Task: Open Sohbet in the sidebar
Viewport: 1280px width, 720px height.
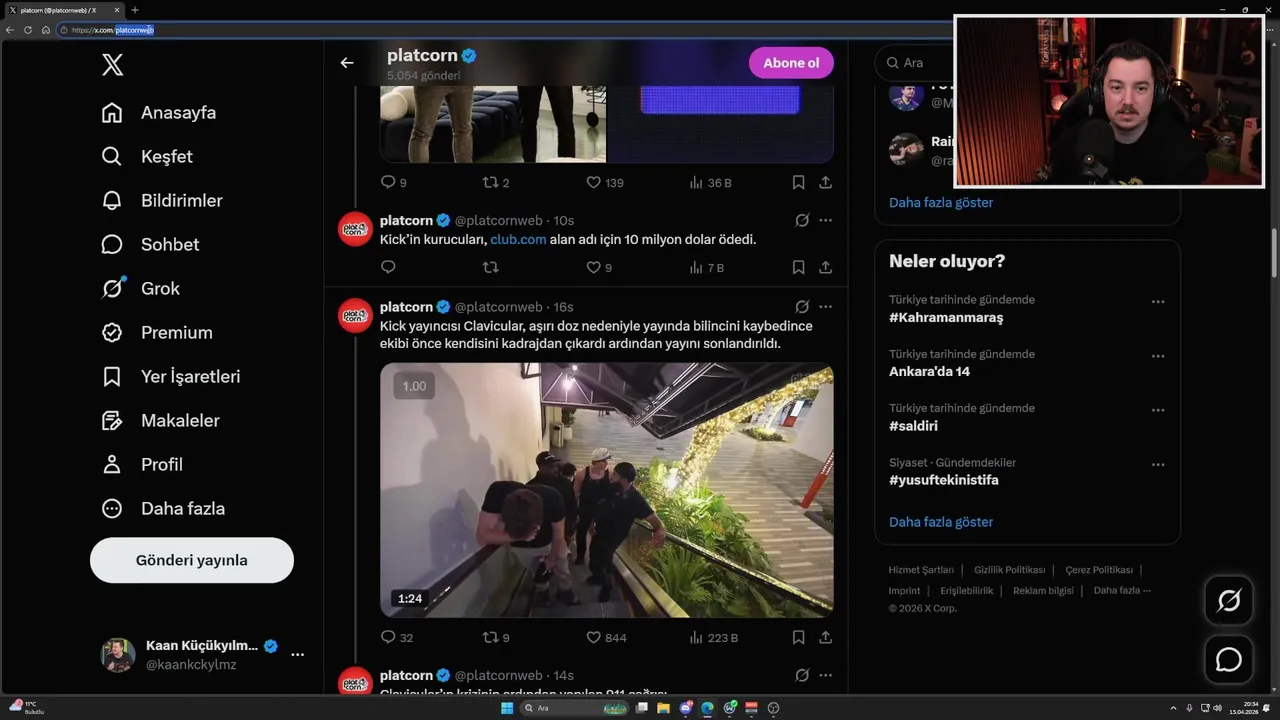Action: [x=151, y=245]
